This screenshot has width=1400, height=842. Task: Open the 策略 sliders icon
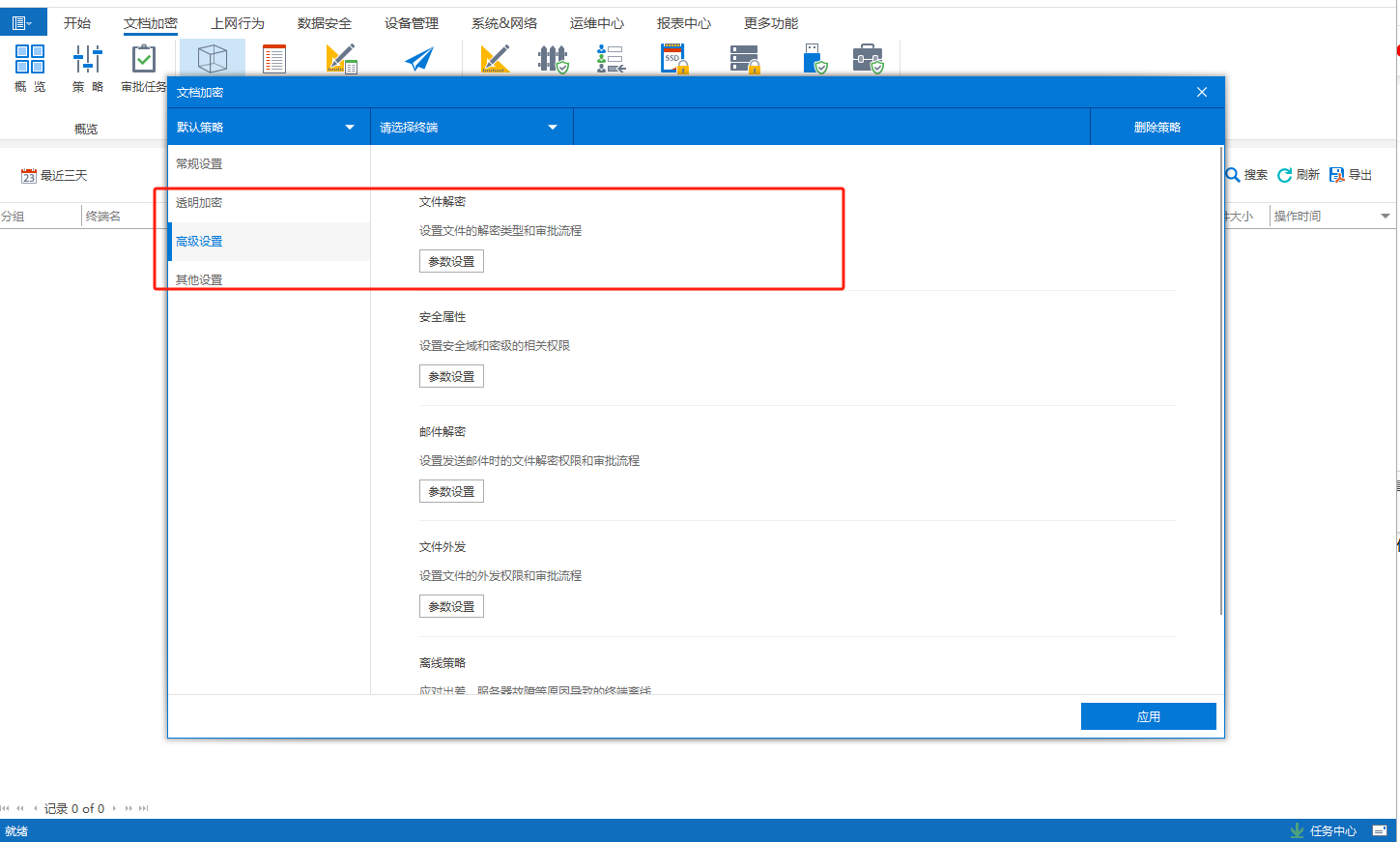point(87,60)
